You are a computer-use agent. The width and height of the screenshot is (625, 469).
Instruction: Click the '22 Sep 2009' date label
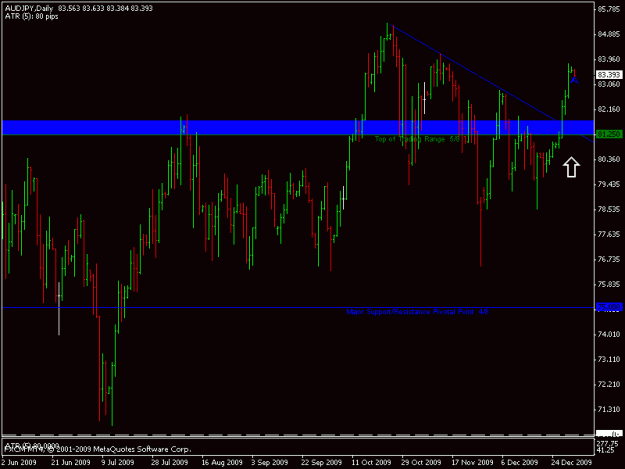pyautogui.click(x=321, y=462)
